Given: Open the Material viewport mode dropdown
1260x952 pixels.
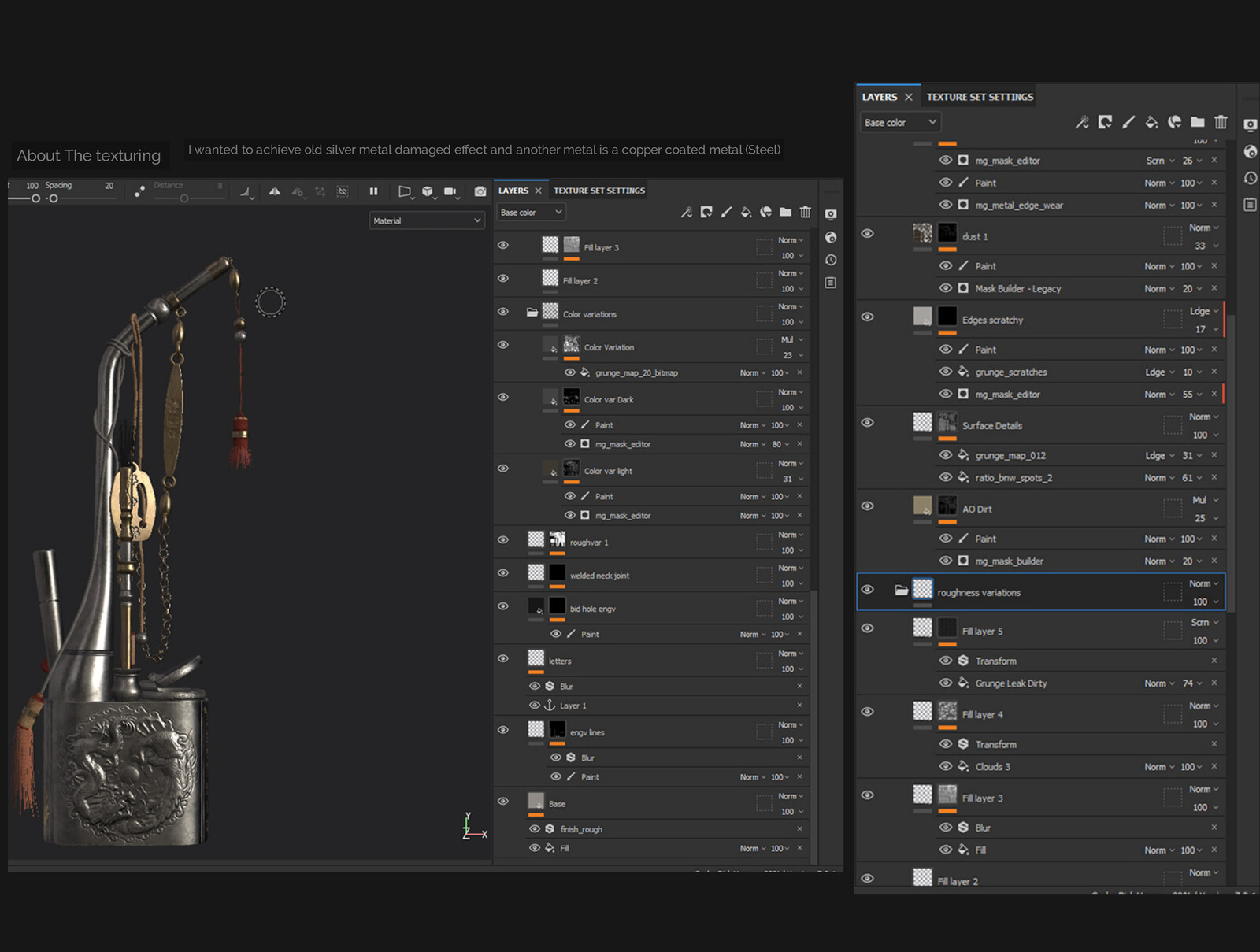Looking at the screenshot, I should click(426, 220).
